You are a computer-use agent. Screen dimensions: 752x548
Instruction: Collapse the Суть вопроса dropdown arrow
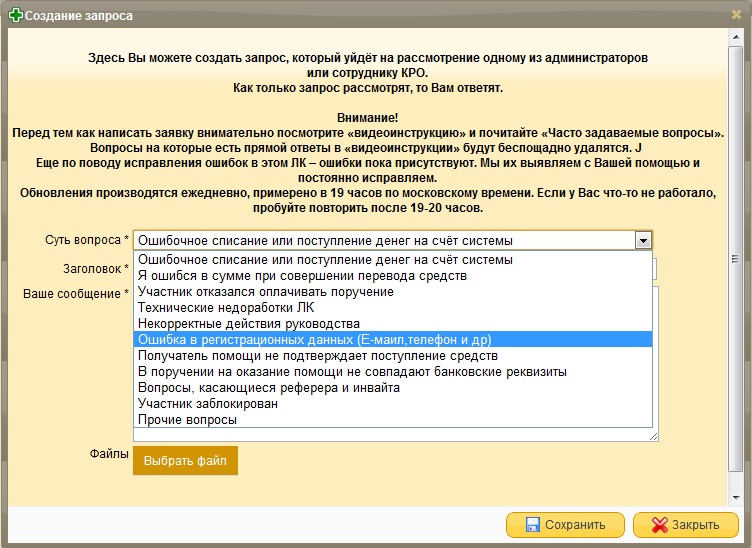pyautogui.click(x=643, y=240)
